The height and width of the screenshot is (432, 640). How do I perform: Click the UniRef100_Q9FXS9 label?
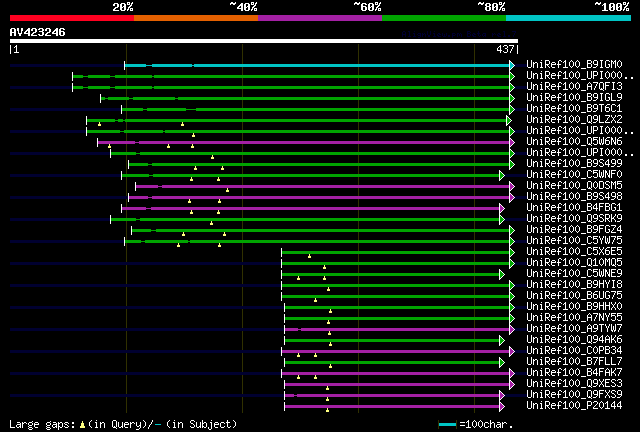[x=574, y=395]
